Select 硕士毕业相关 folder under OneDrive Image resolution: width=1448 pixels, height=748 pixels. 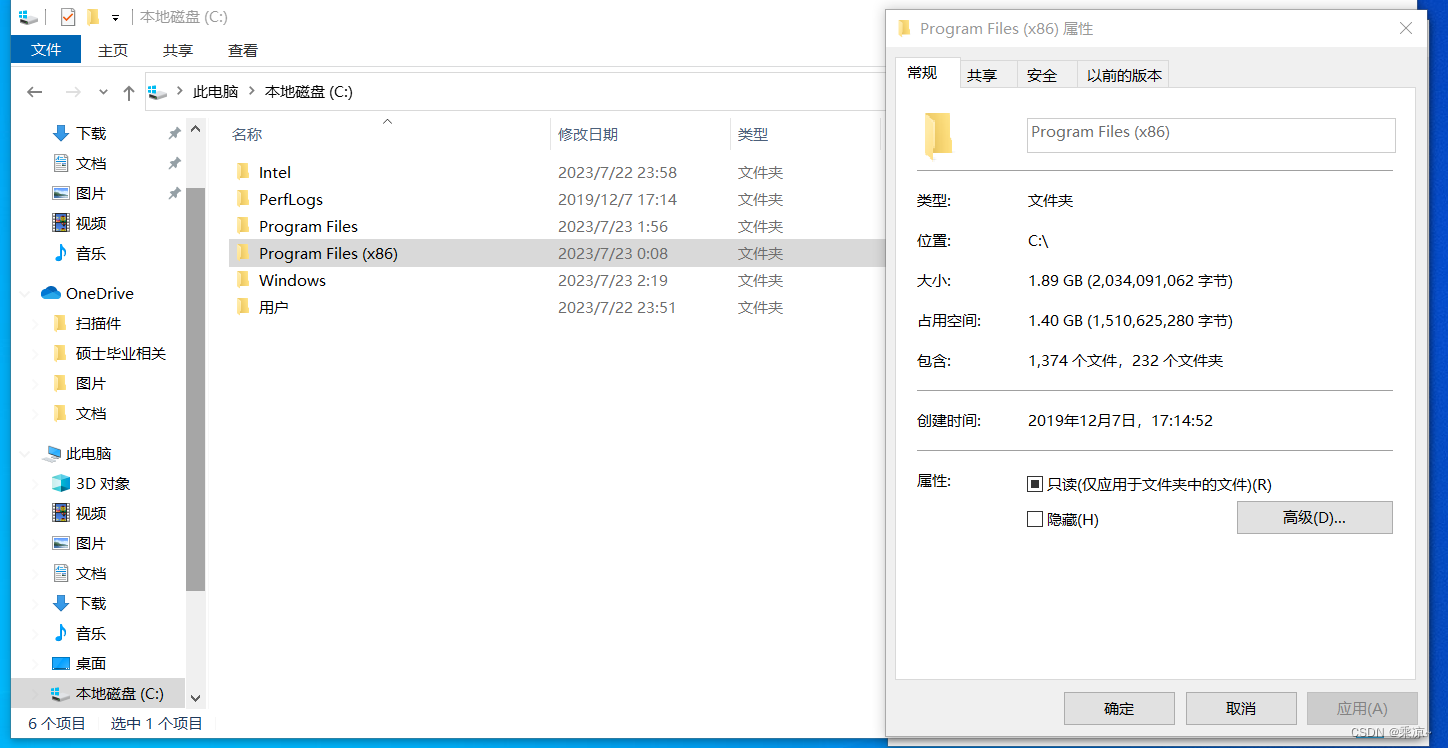point(121,353)
